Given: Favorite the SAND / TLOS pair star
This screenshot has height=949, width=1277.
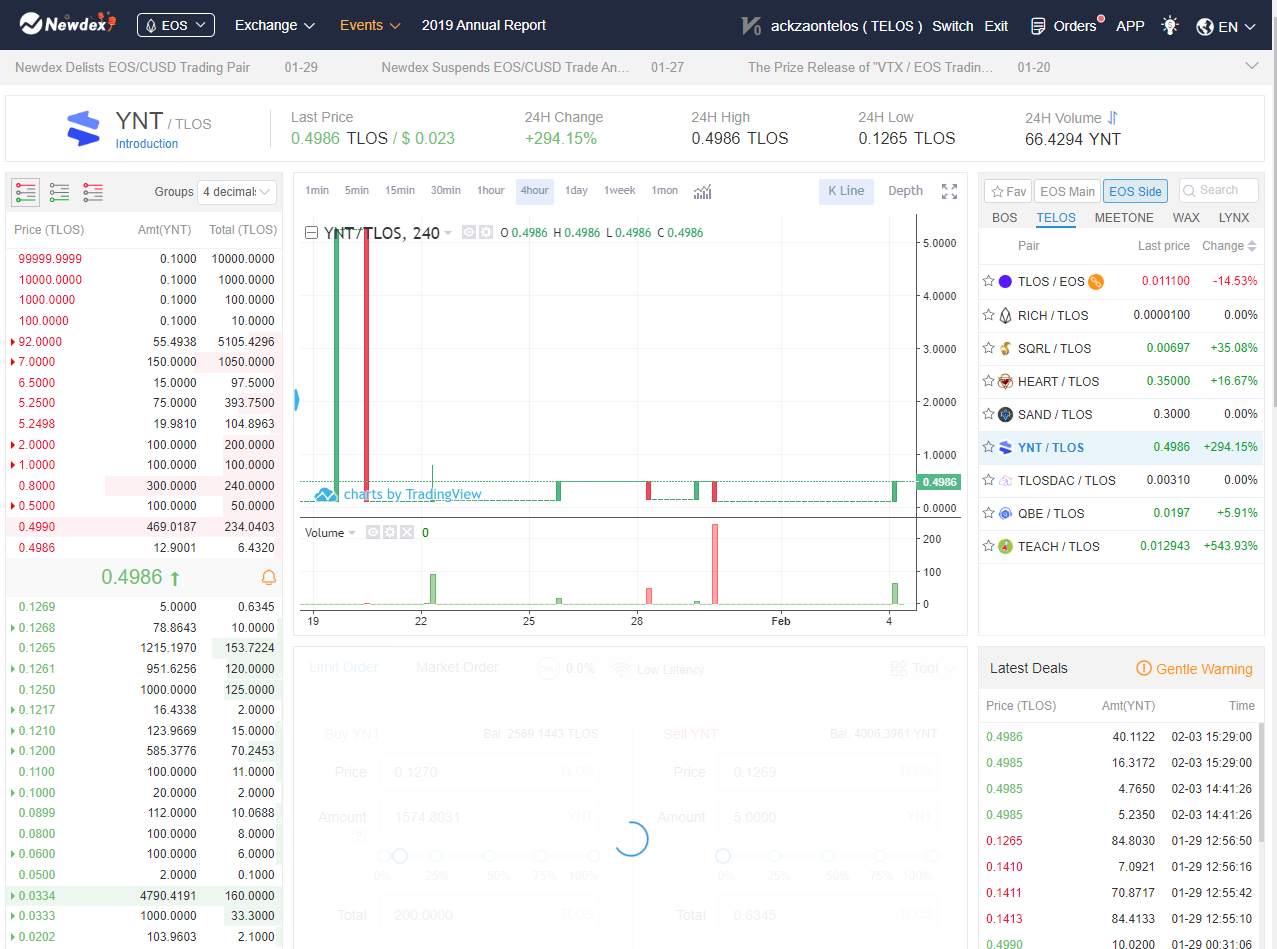Looking at the screenshot, I should click(x=989, y=414).
